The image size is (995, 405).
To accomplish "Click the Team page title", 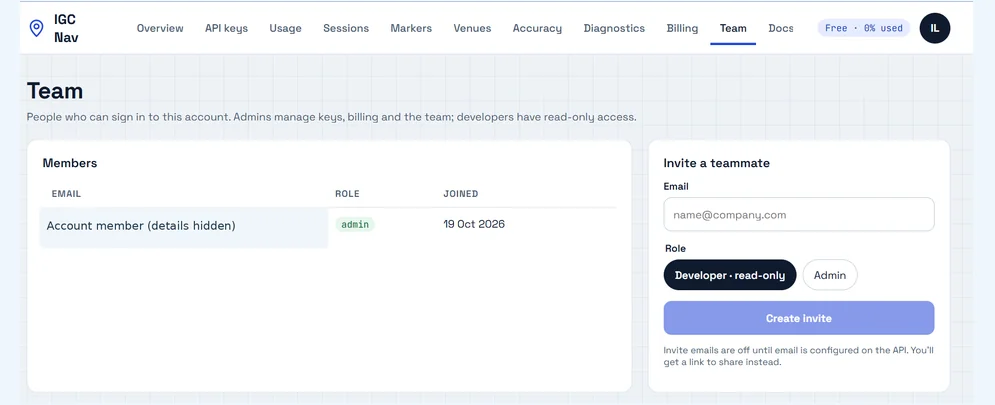I will tap(55, 91).
